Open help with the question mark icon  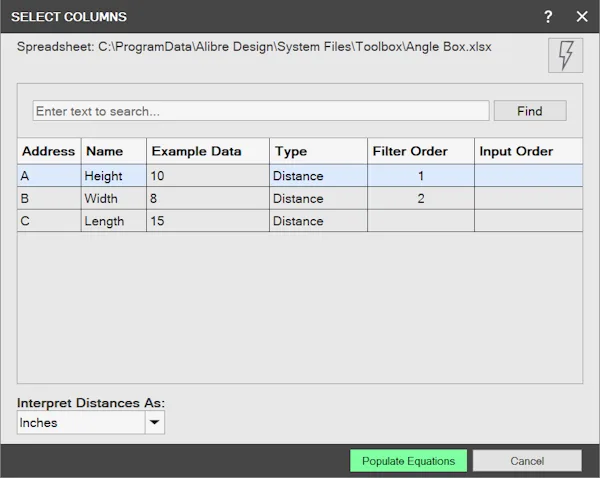(548, 16)
